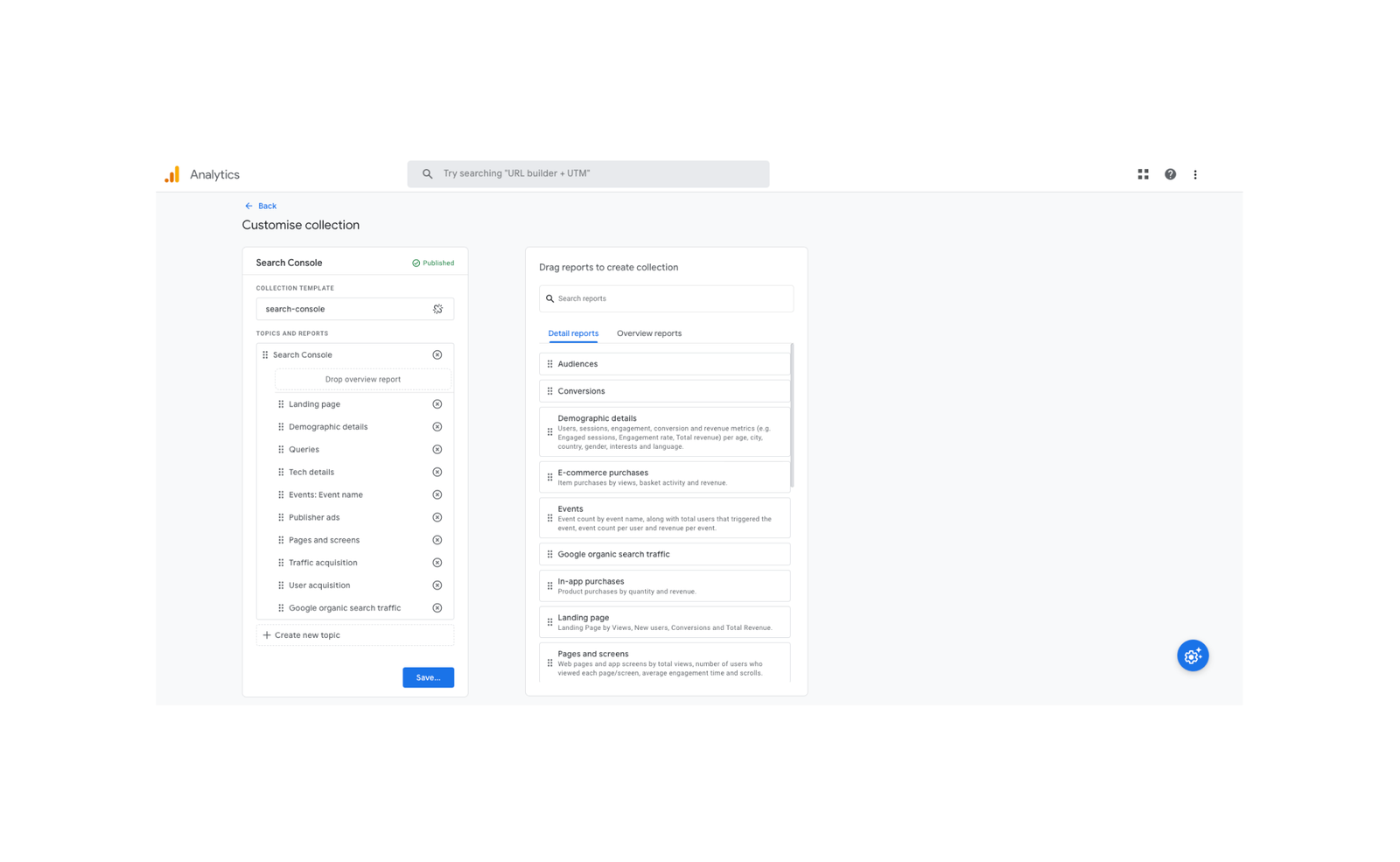This screenshot has width=1400, height=862.
Task: Select the 'User acquisition' row text
Action: click(x=319, y=585)
